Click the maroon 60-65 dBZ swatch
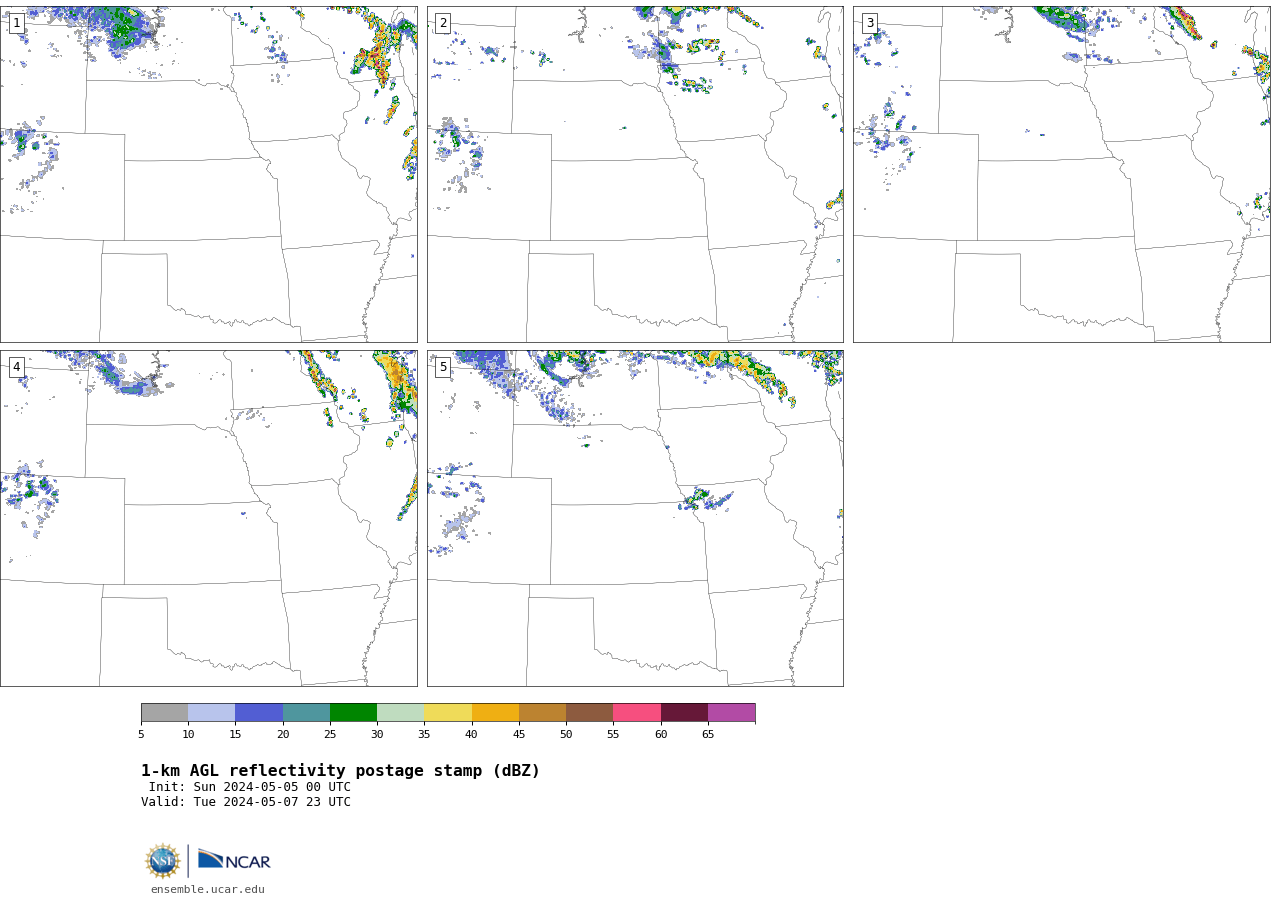This screenshot has height=901, width=1280. coord(684,712)
